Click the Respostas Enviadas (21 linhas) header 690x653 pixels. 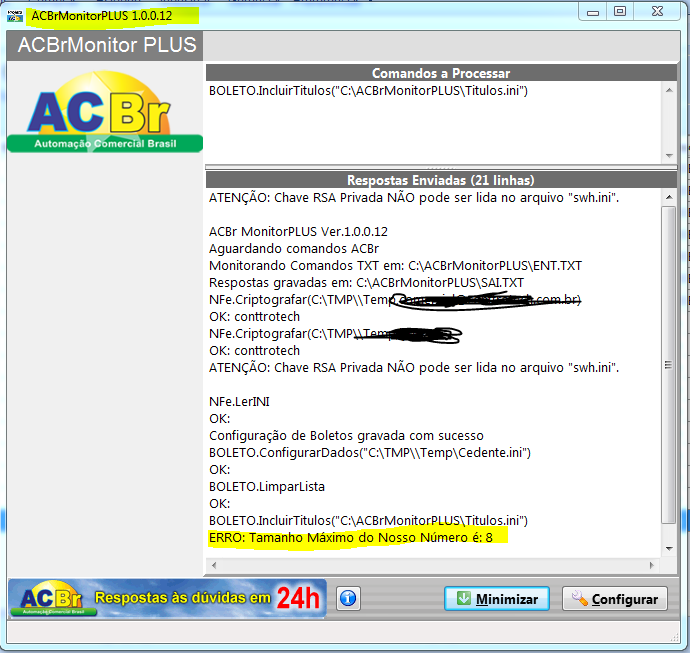[441, 180]
